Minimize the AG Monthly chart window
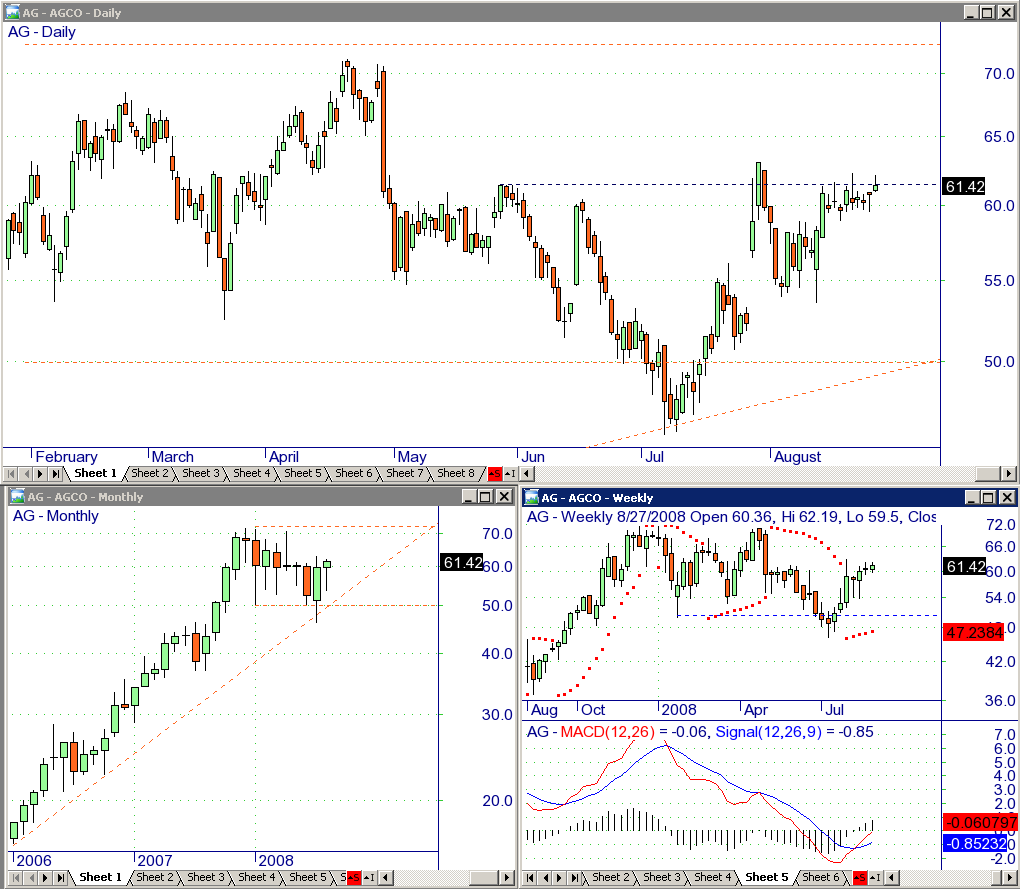The image size is (1020, 889). click(x=469, y=497)
